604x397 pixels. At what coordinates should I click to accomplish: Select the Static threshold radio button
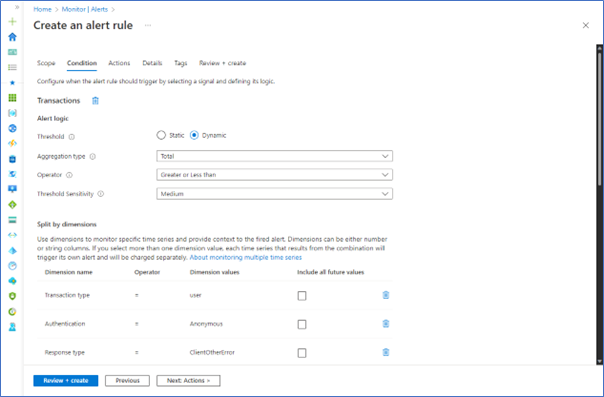click(161, 135)
